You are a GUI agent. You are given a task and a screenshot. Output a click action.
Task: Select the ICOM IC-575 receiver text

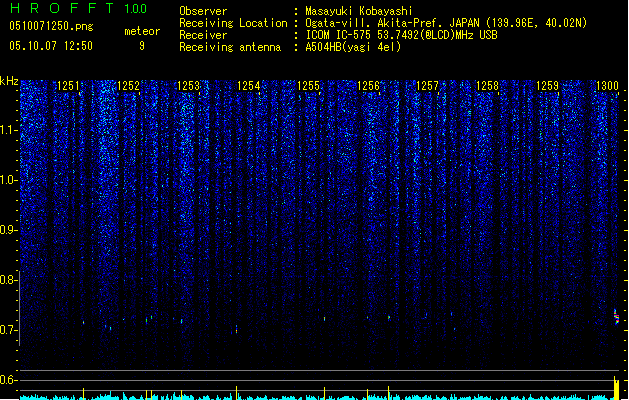click(402, 35)
